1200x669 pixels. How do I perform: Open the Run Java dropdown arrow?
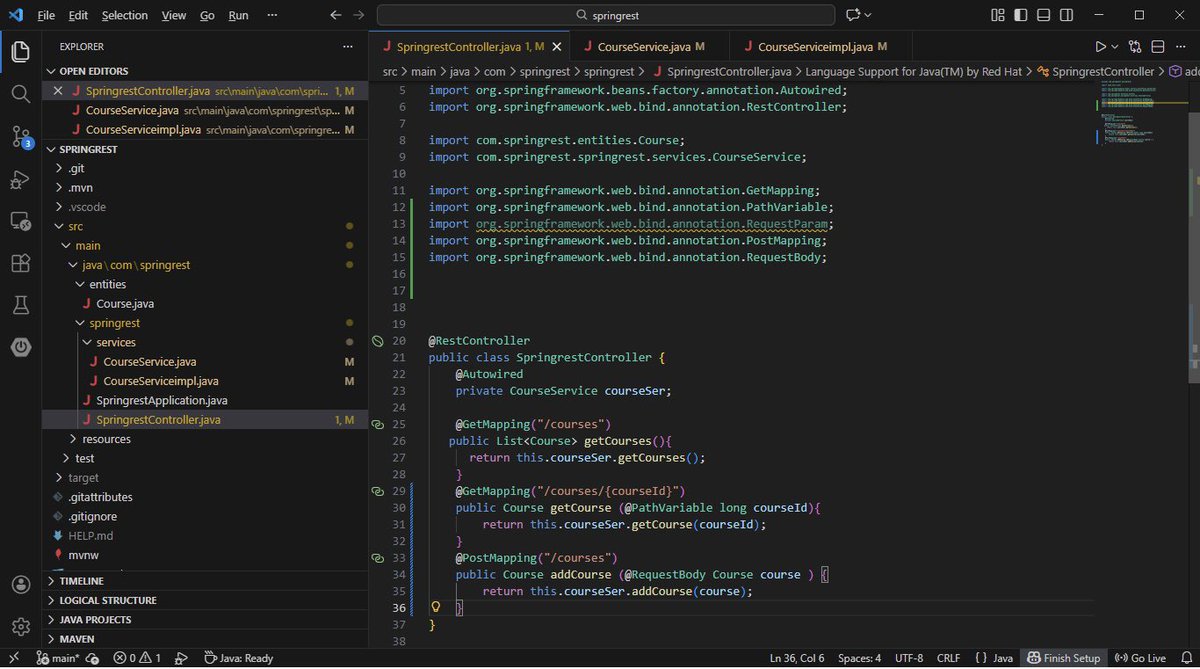(x=1115, y=46)
